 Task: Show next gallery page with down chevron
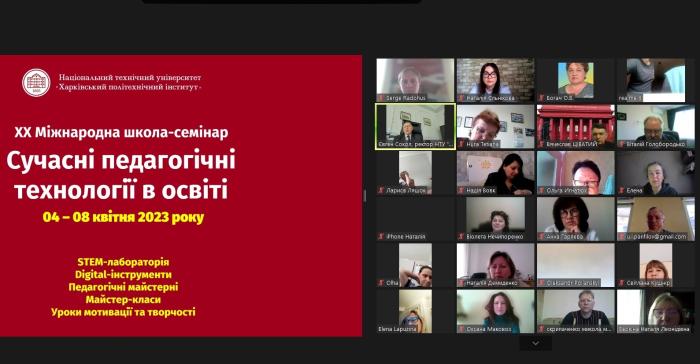coord(535,343)
